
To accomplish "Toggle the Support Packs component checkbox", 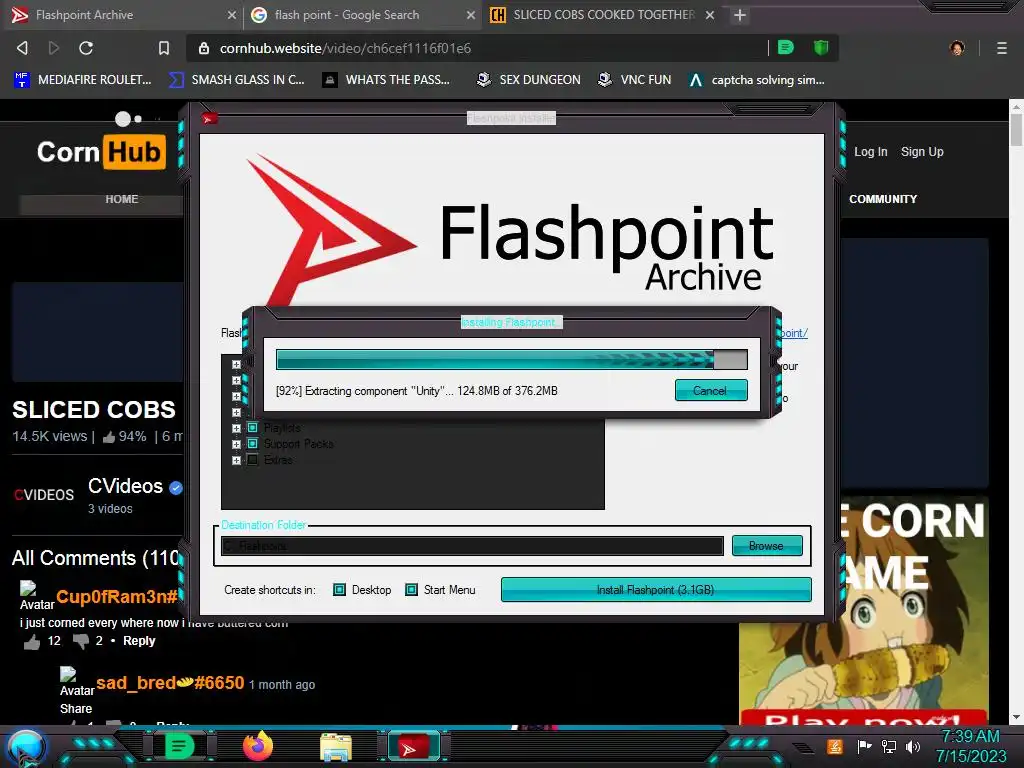I will point(253,443).
